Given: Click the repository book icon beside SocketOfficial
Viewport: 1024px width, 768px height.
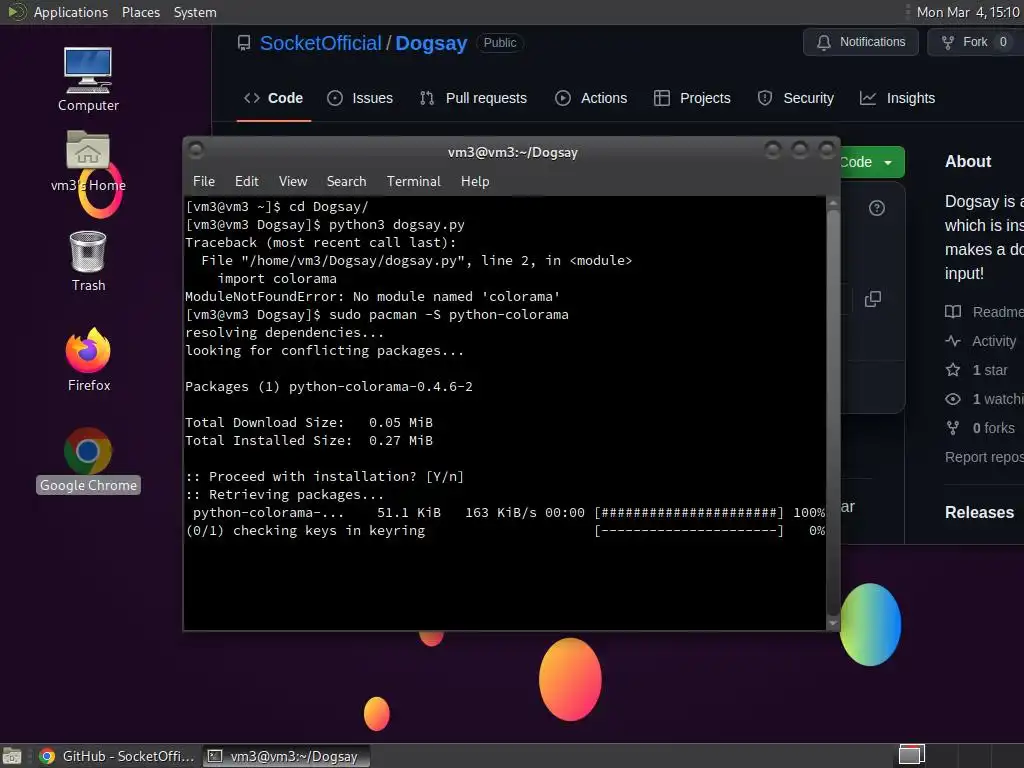Looking at the screenshot, I should click(244, 43).
